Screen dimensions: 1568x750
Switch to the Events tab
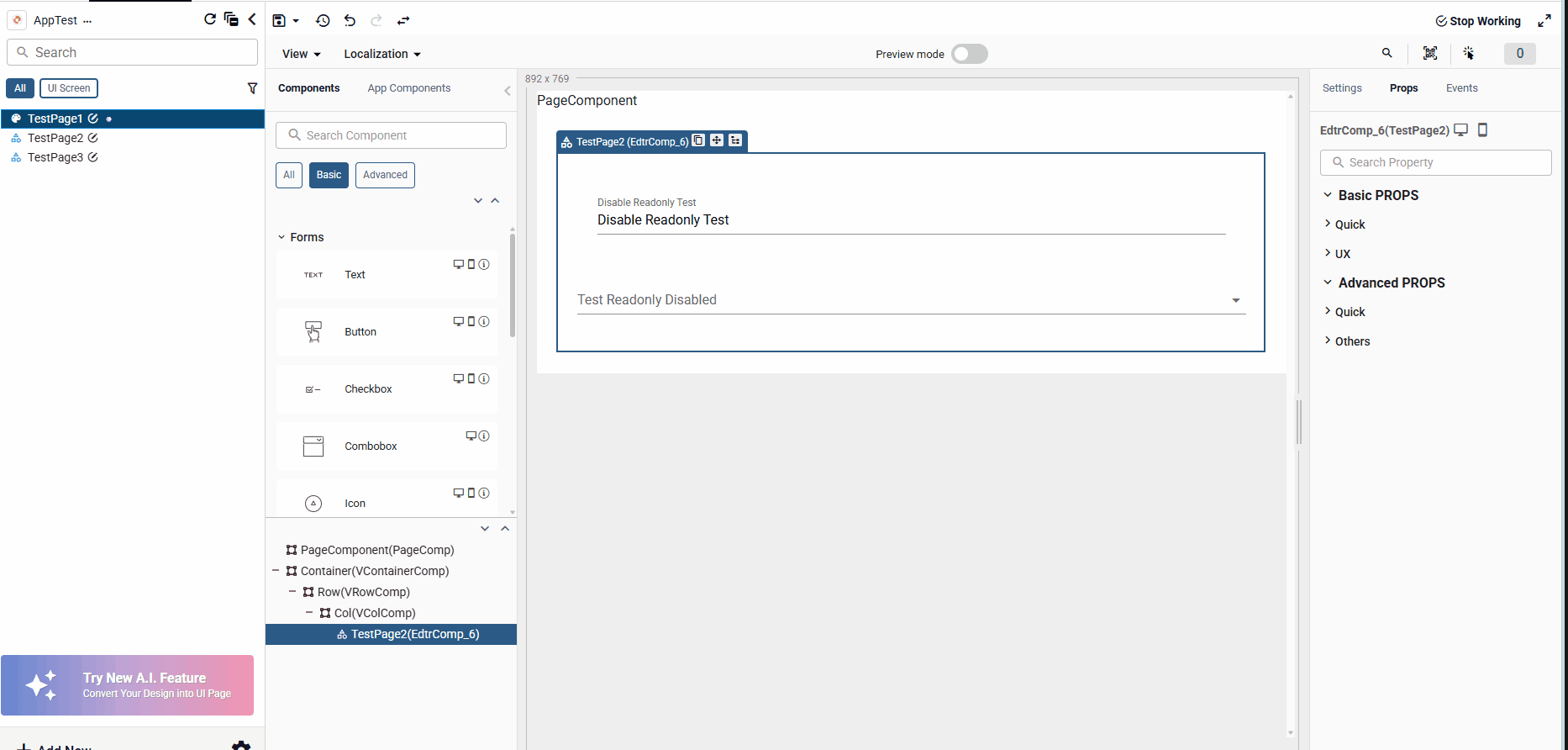[x=1461, y=88]
